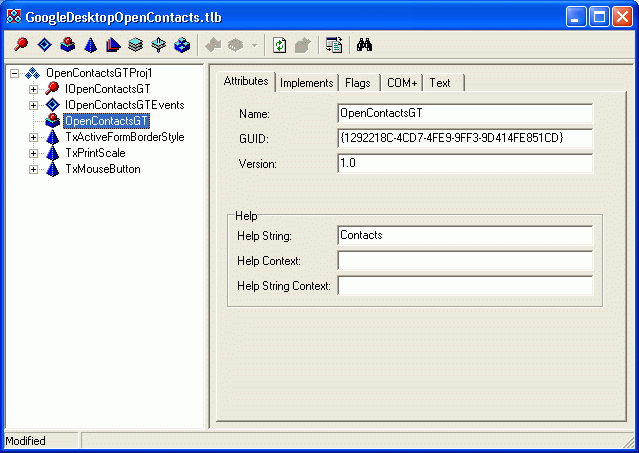Click the New Interface toolbar icon
The width and height of the screenshot is (639, 453).
click(21, 44)
